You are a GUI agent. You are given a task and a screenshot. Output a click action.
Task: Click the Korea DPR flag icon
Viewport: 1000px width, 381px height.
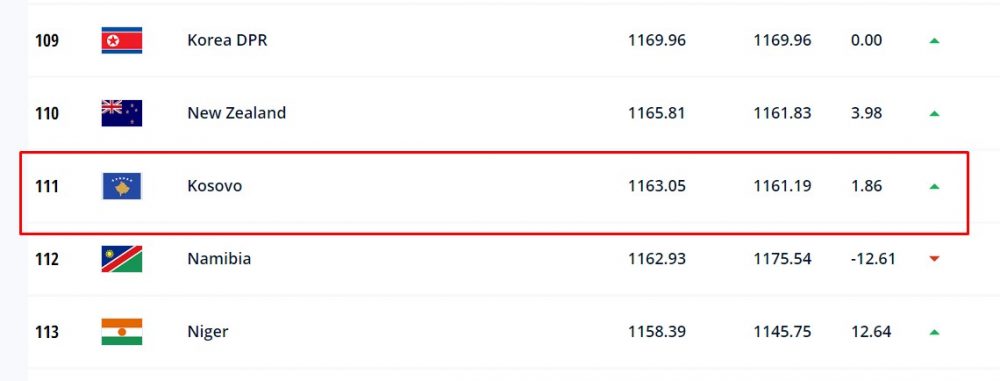tap(122, 40)
